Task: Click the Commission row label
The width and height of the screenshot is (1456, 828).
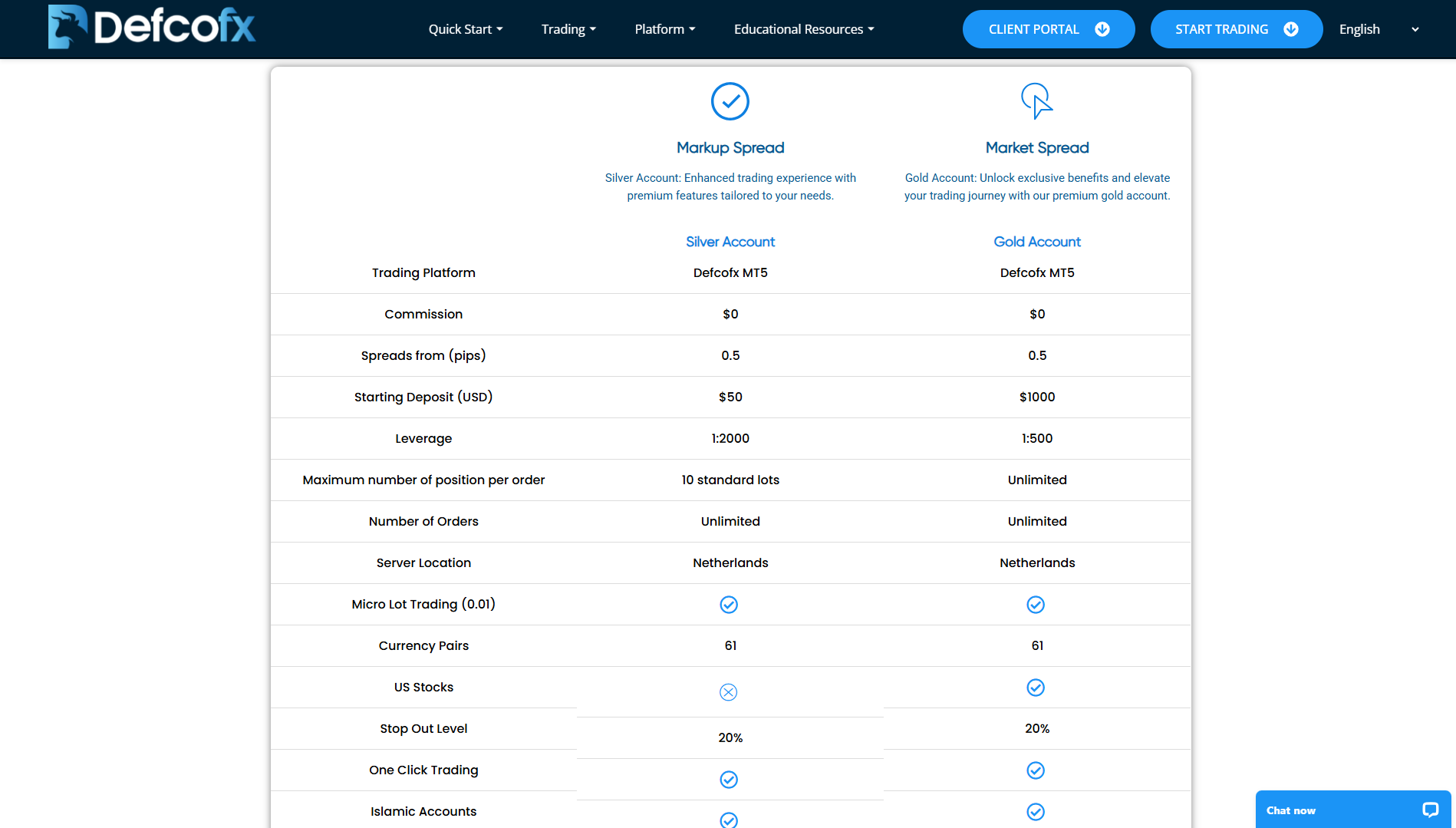Action: (423, 314)
